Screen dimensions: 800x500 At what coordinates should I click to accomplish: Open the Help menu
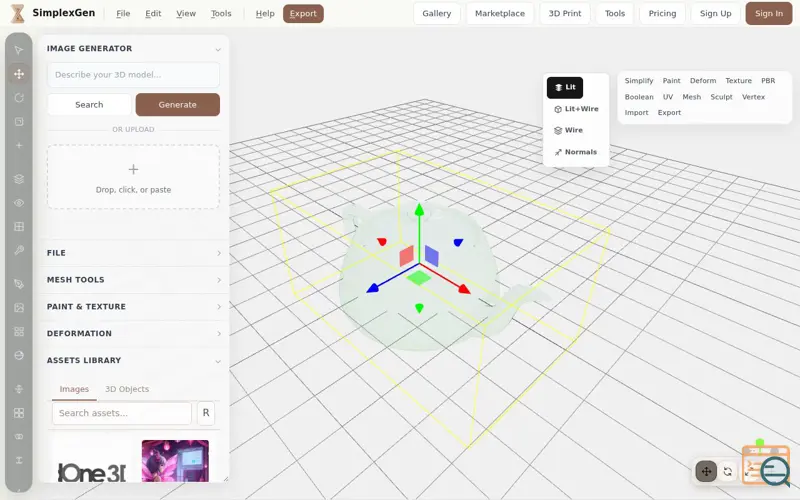click(x=265, y=14)
